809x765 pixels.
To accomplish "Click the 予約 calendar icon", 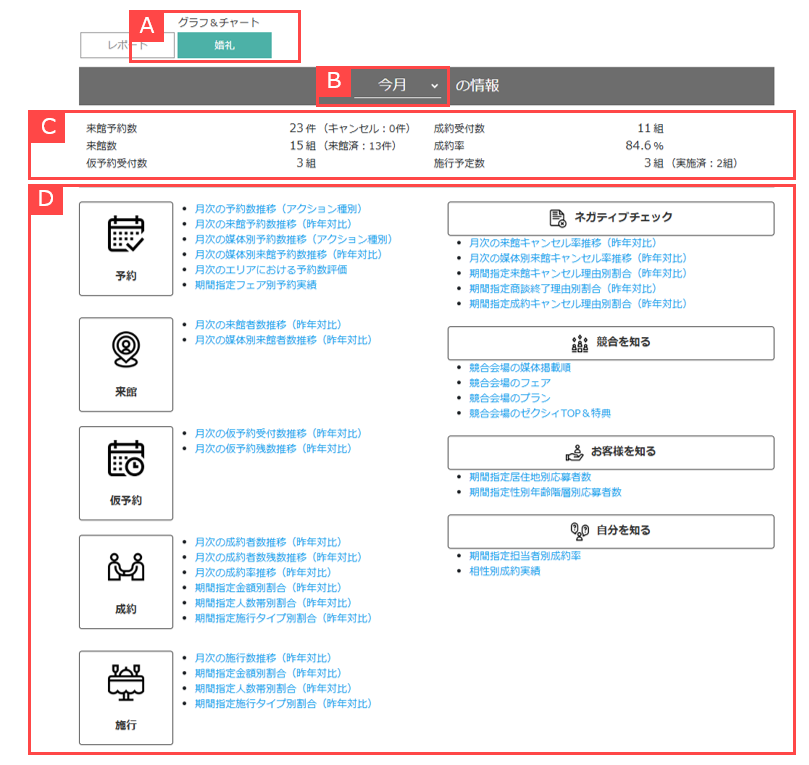I will 126,234.
